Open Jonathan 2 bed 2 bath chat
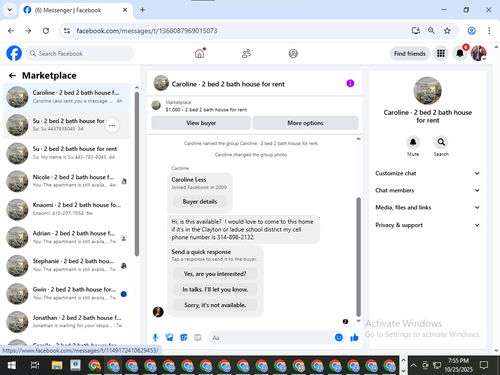Image resolution: width=500 pixels, height=375 pixels. (x=67, y=322)
